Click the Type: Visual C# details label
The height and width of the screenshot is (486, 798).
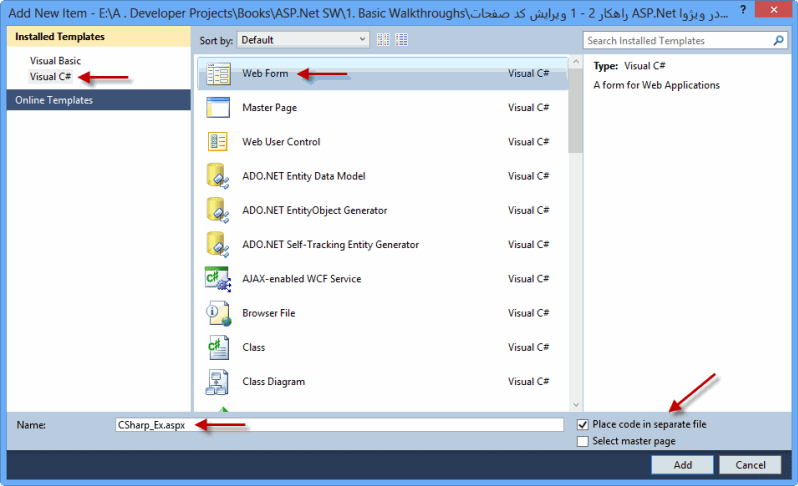click(629, 66)
